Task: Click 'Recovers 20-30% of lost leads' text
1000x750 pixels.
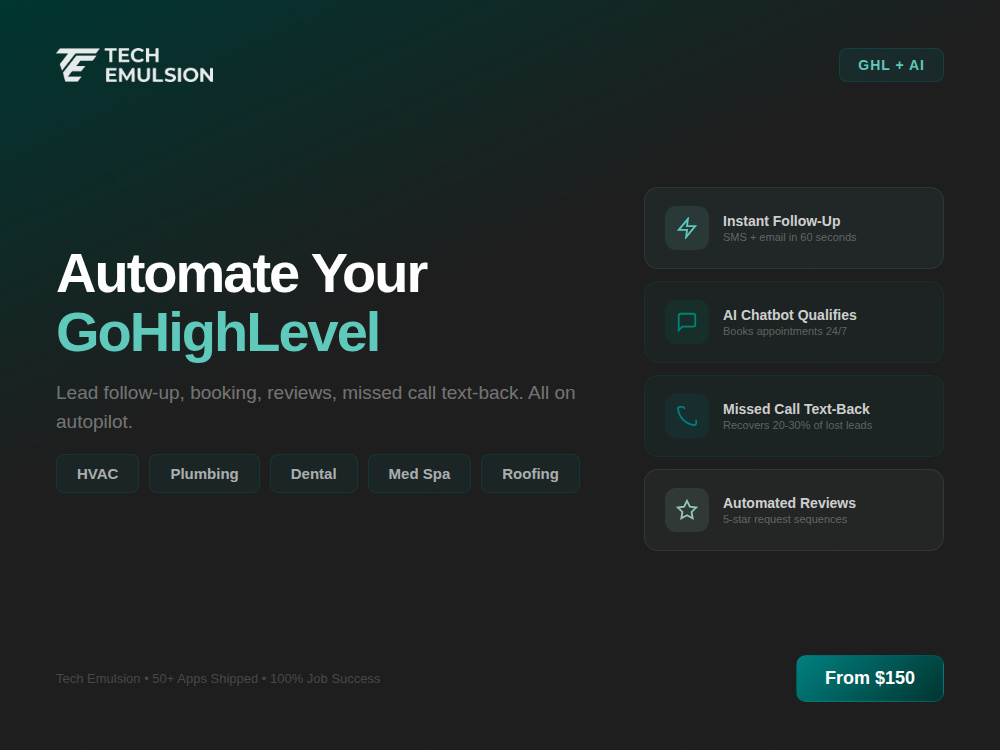Action: click(x=797, y=425)
